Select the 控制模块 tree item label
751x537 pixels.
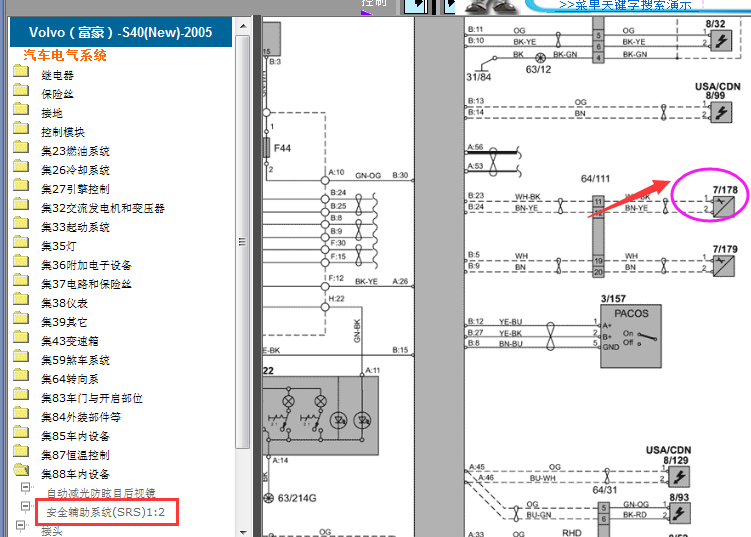(x=63, y=132)
